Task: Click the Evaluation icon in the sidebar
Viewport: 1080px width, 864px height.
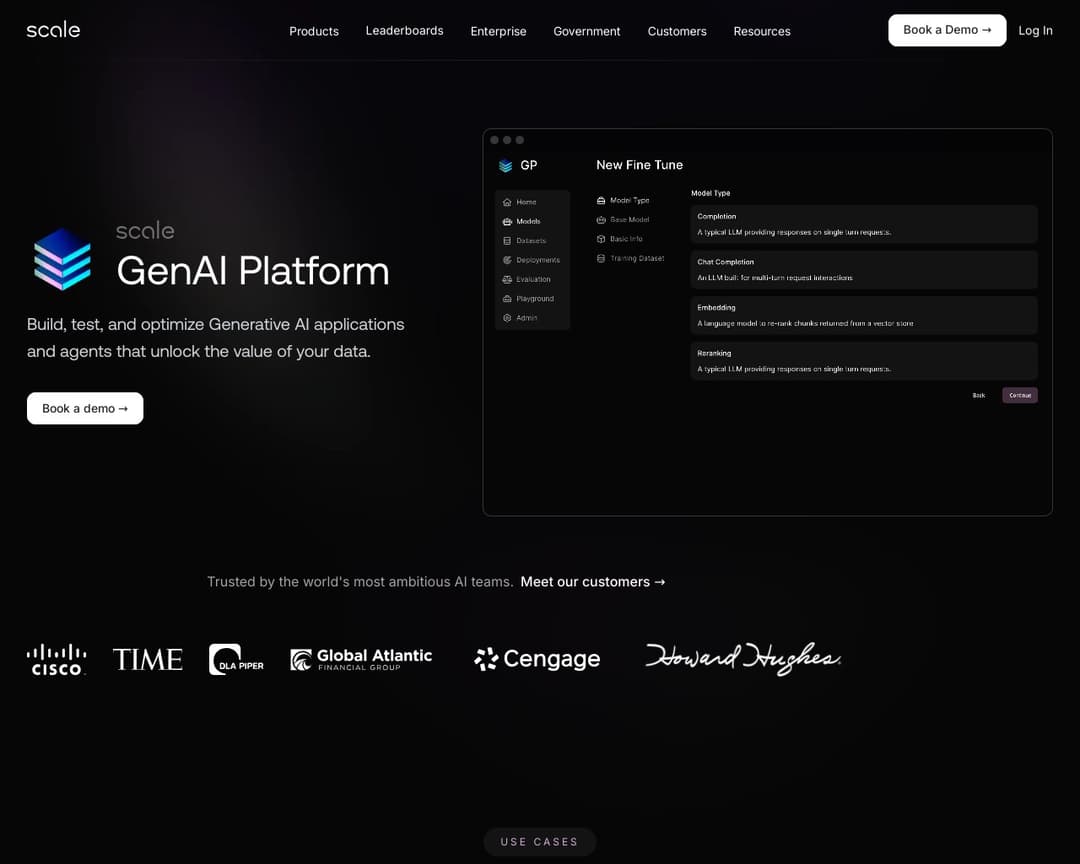Action: point(507,279)
